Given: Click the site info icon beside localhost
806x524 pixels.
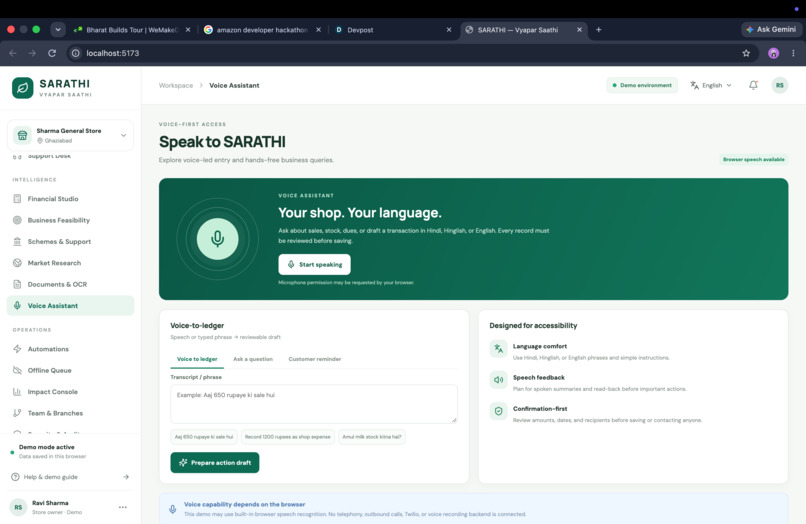Looking at the screenshot, I should [x=76, y=53].
